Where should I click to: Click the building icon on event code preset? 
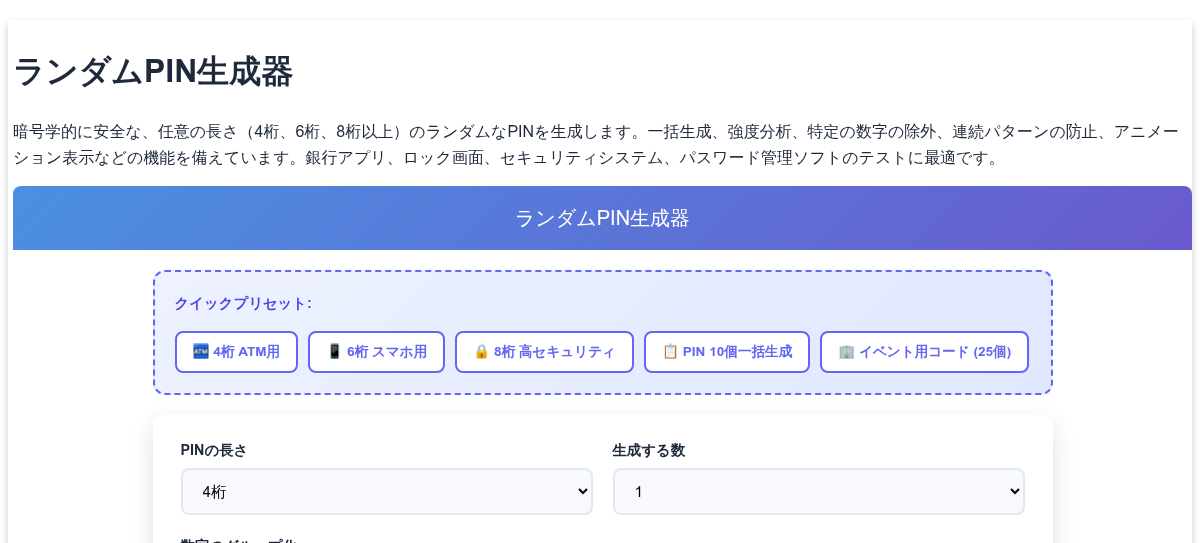[x=846, y=352]
